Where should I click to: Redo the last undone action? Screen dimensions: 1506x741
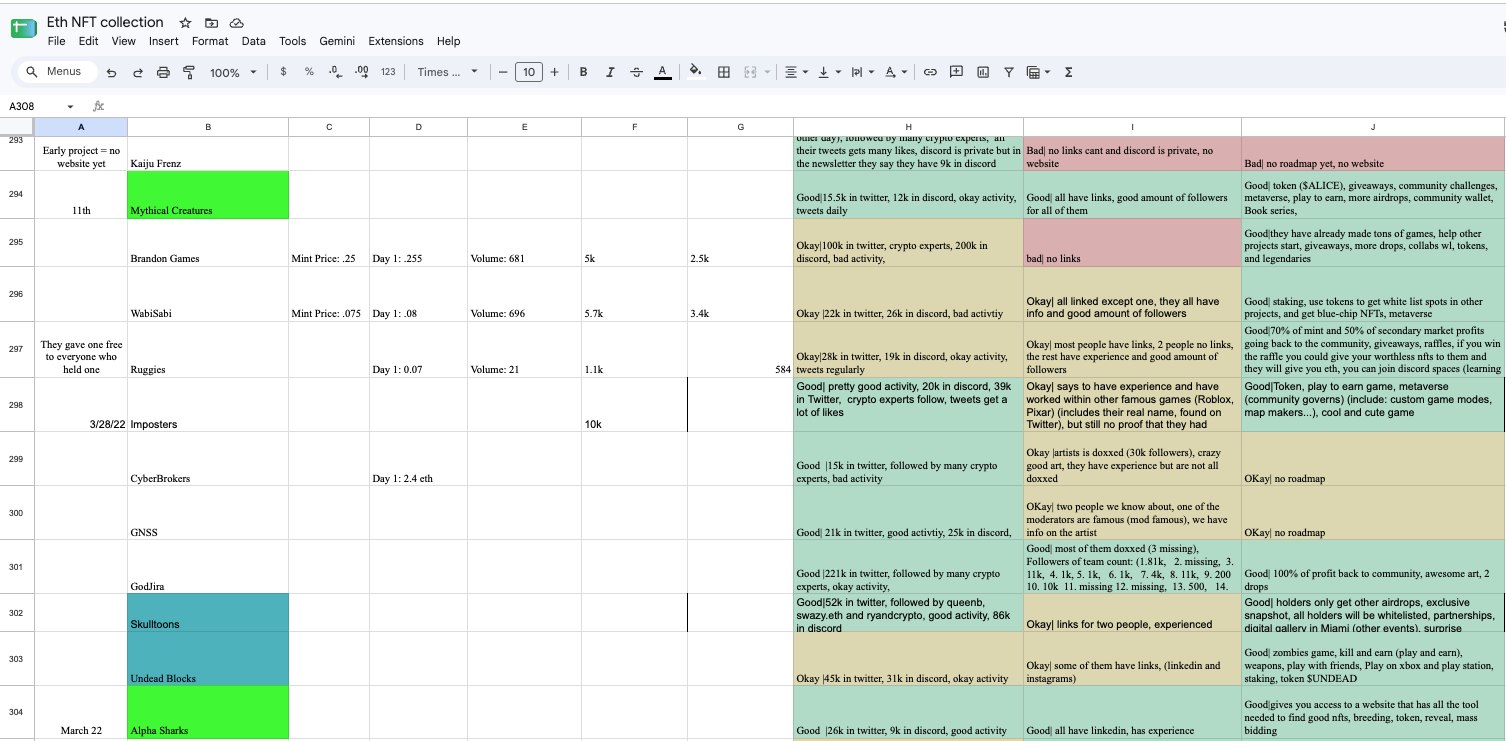click(137, 72)
